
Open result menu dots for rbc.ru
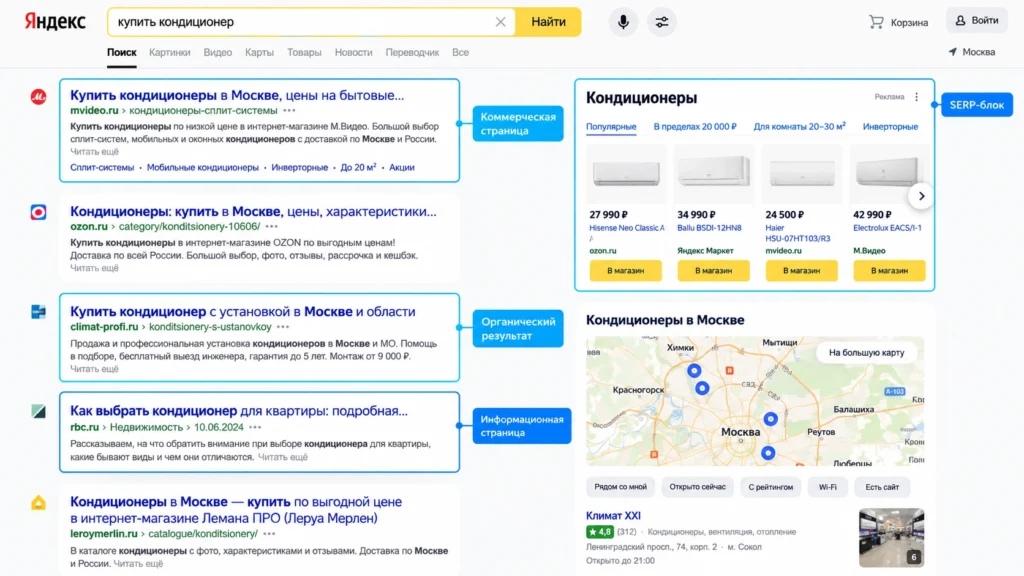255,427
